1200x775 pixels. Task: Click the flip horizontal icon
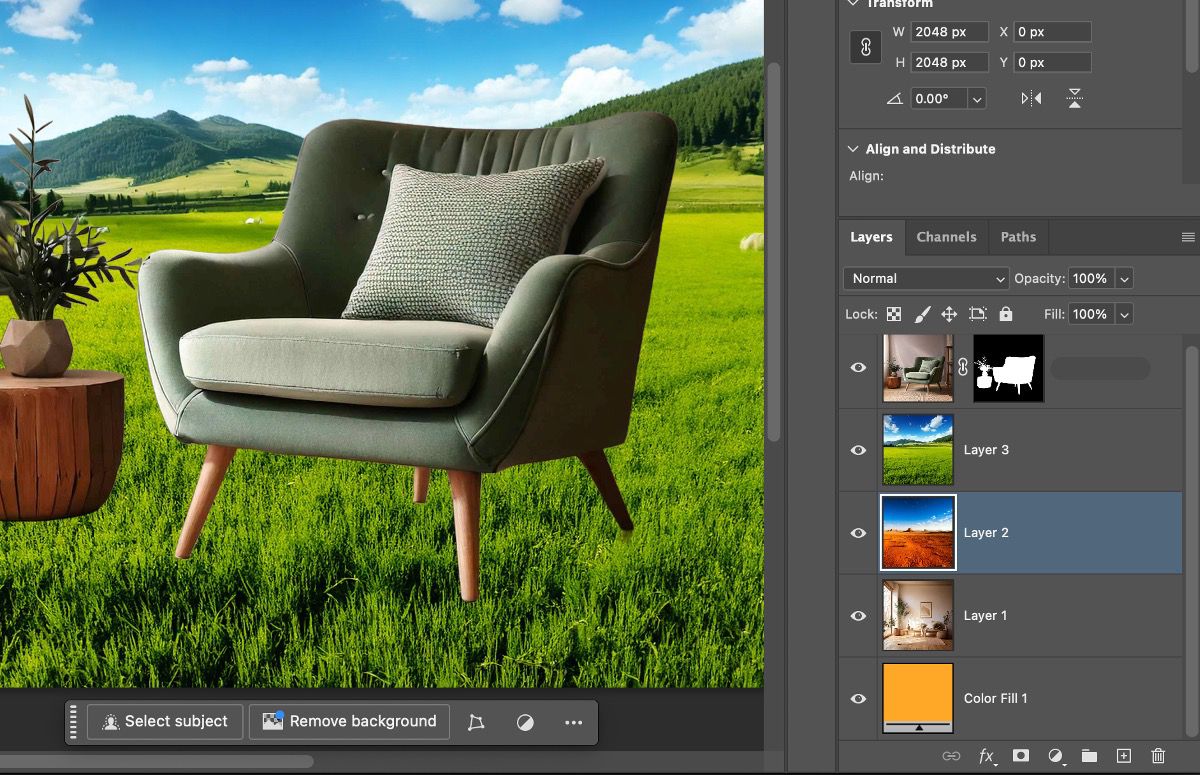(x=1031, y=98)
